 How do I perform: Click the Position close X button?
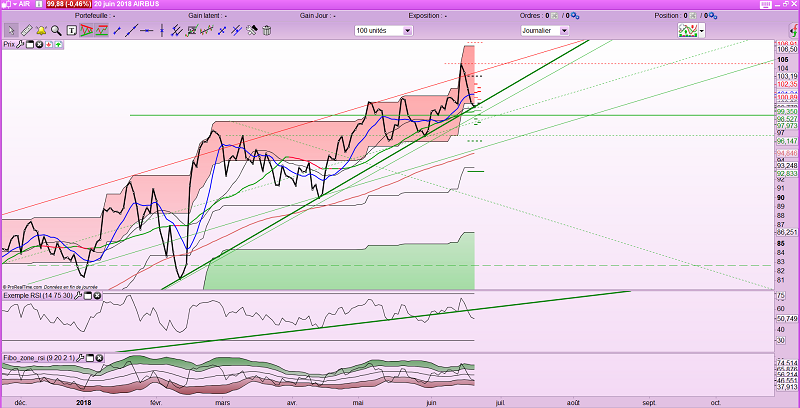point(694,16)
